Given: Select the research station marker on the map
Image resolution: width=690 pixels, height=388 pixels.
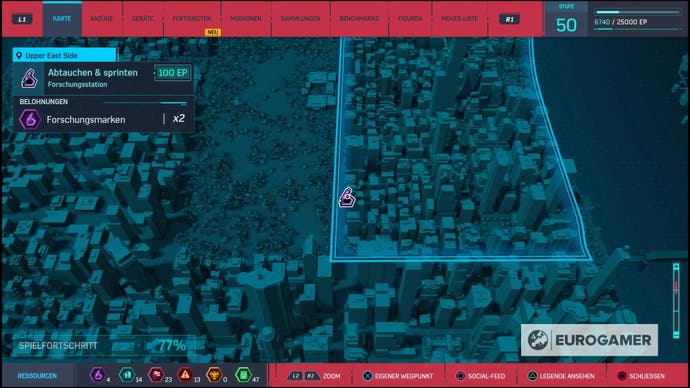Looking at the screenshot, I should (347, 198).
